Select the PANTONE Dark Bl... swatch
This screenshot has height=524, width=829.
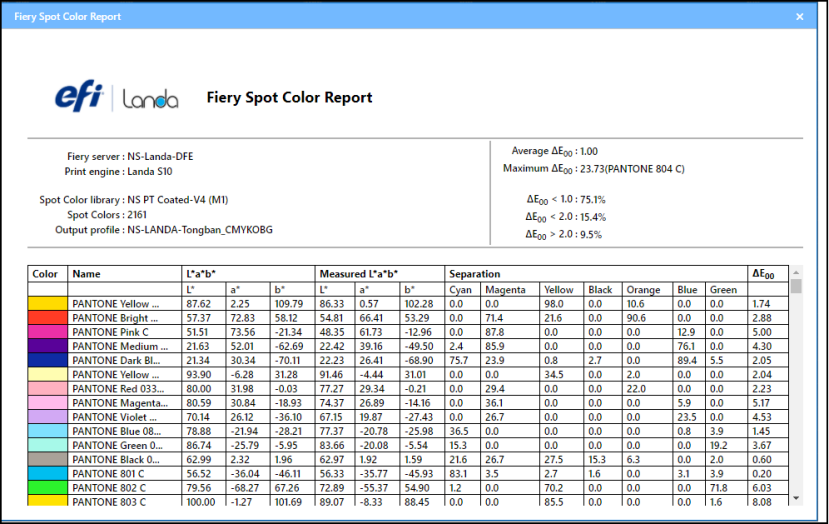pos(47,360)
